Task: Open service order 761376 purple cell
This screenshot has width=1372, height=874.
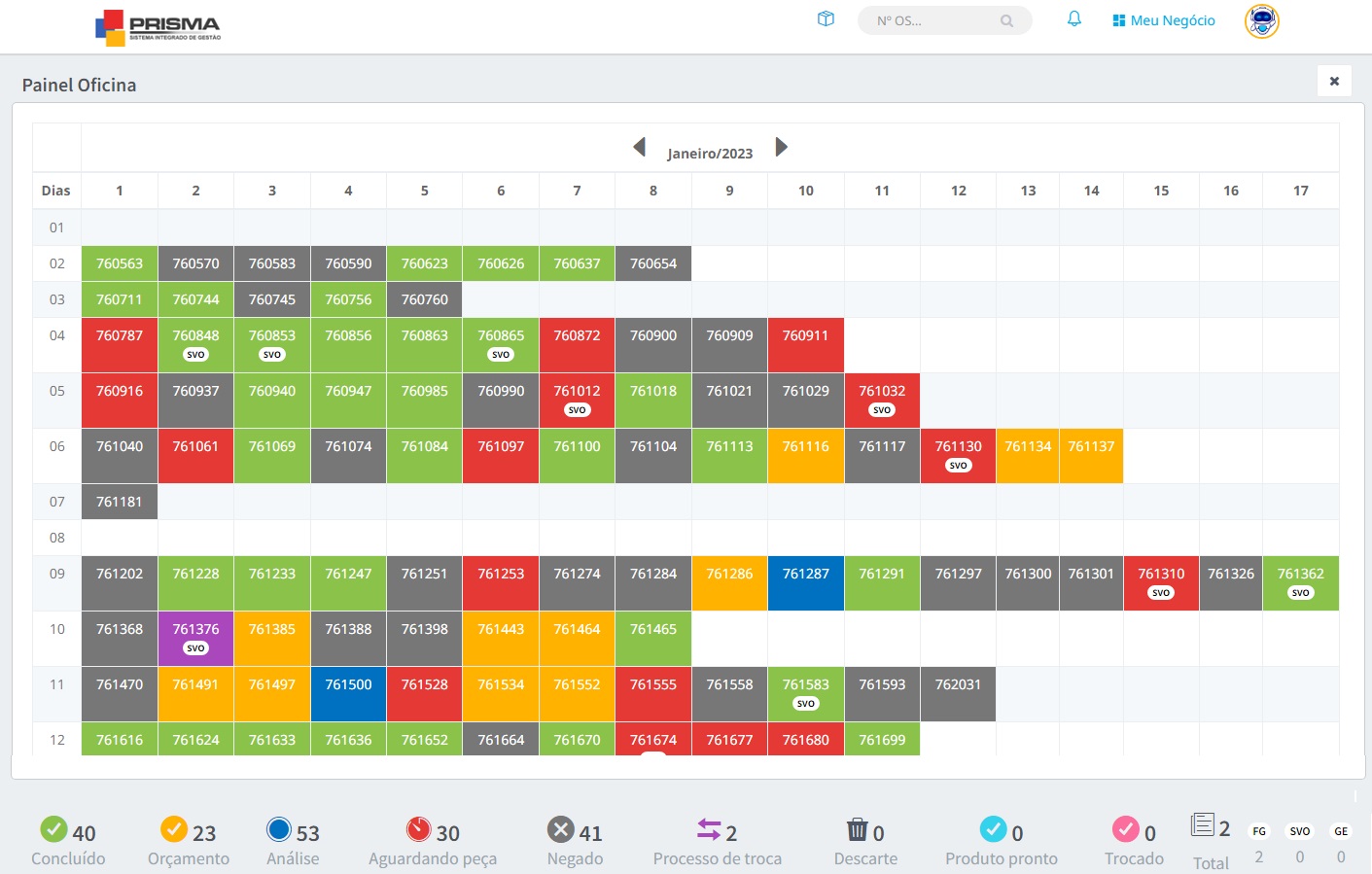Action: pos(195,638)
